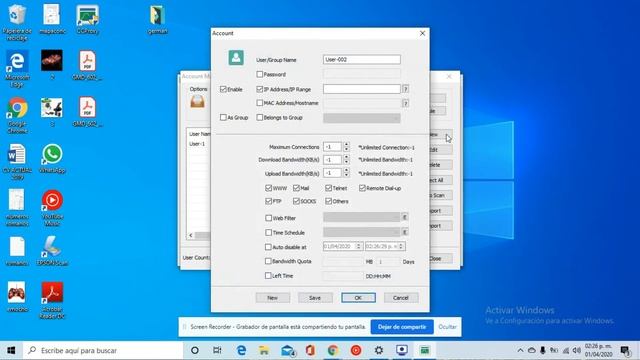
Task: Open the numeros romanos file on desktop
Action: [17, 208]
